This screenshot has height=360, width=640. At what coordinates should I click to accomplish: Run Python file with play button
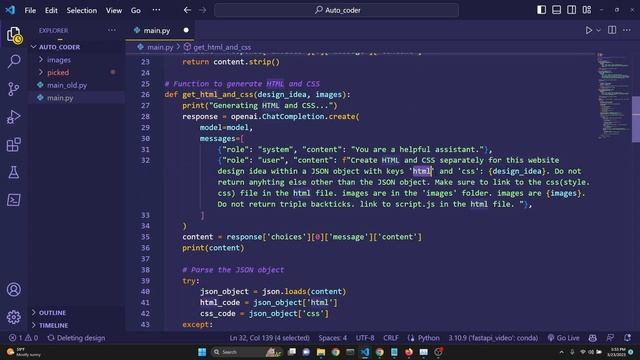[x=589, y=30]
